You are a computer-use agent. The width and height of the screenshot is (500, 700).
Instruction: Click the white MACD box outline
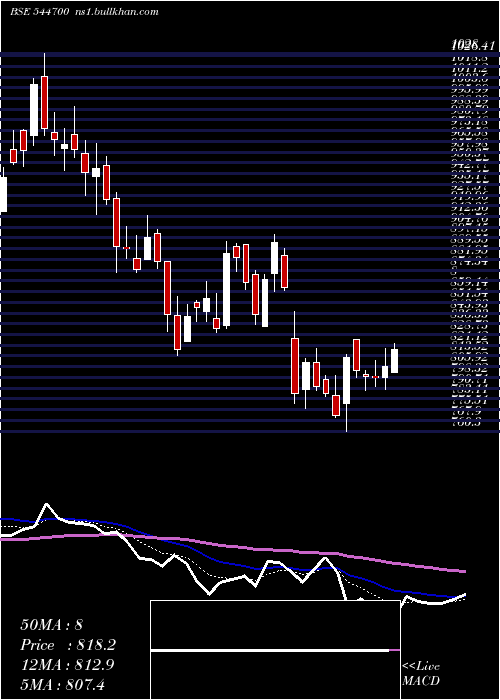click(275, 650)
